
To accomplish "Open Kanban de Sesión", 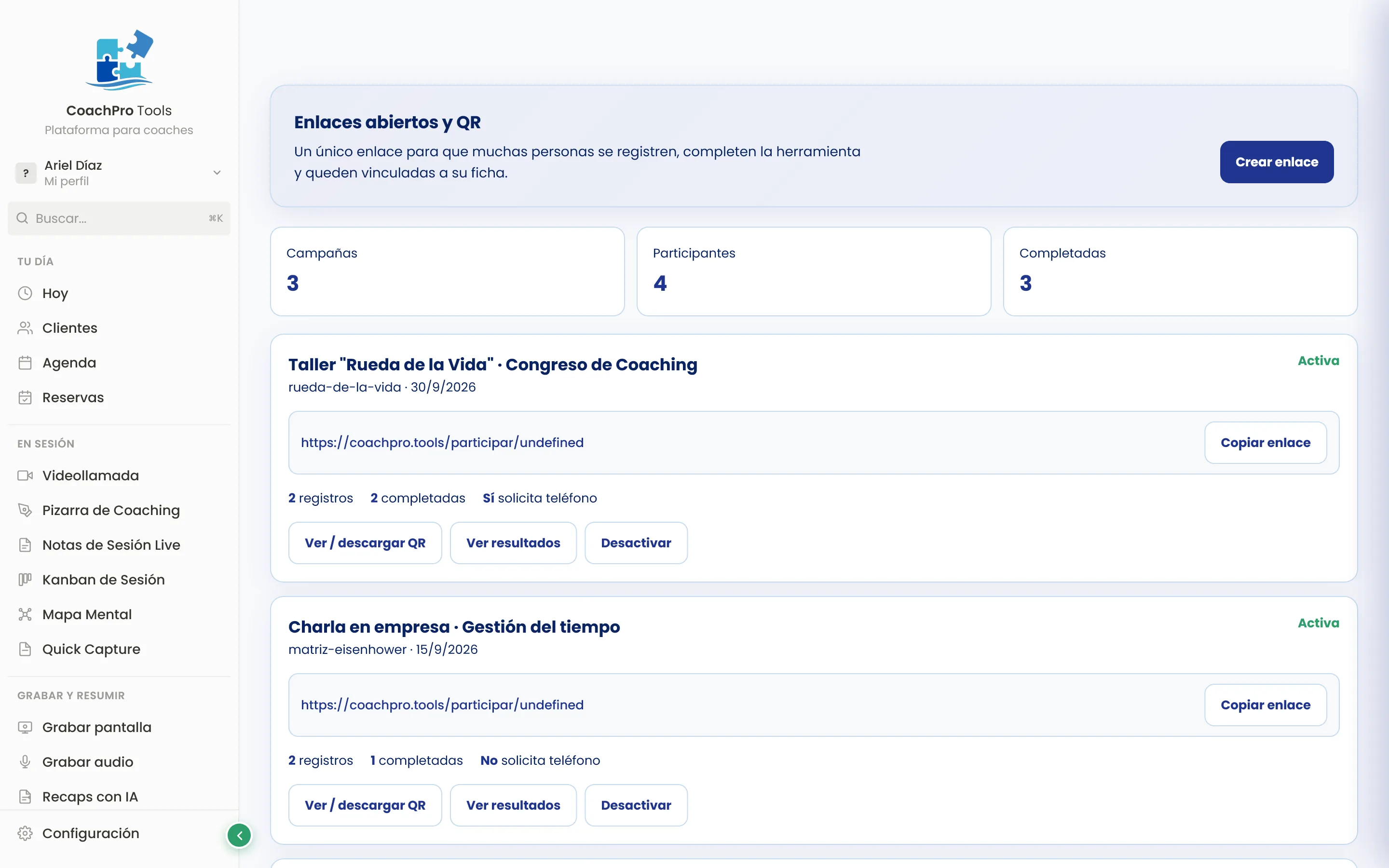I will tap(119, 579).
